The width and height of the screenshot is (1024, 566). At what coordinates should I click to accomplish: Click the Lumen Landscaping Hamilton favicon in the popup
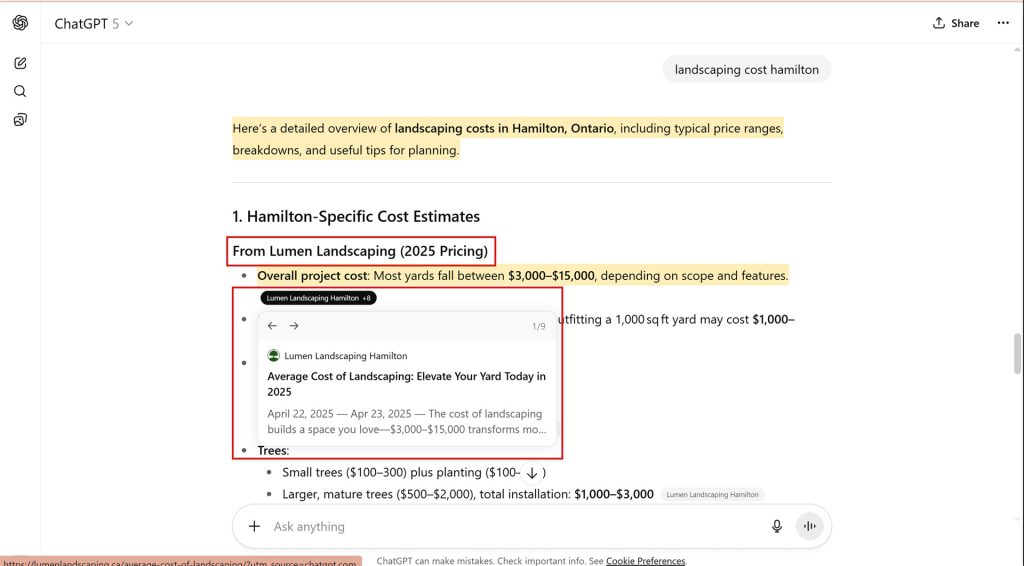(x=274, y=356)
